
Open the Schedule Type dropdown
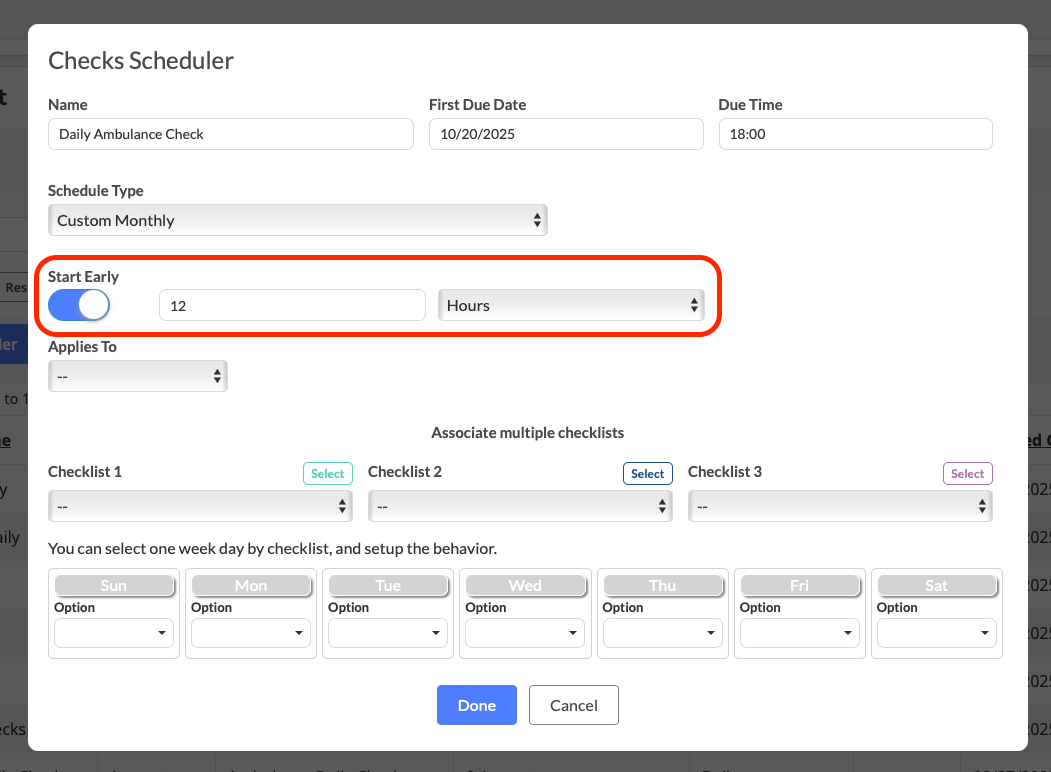(297, 220)
